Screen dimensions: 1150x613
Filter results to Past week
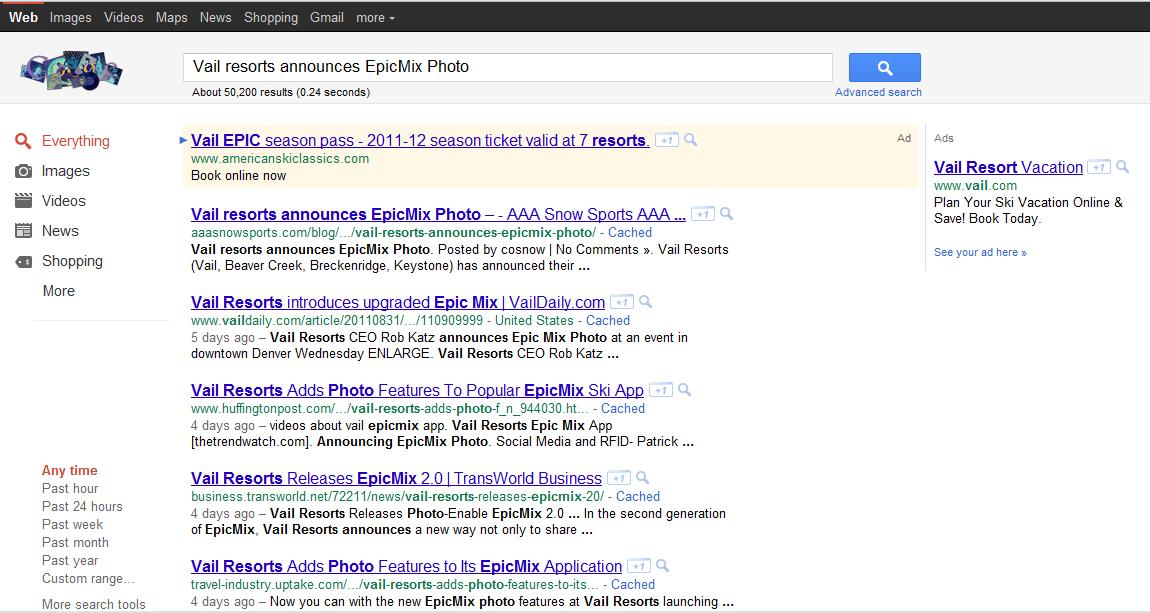click(x=73, y=524)
